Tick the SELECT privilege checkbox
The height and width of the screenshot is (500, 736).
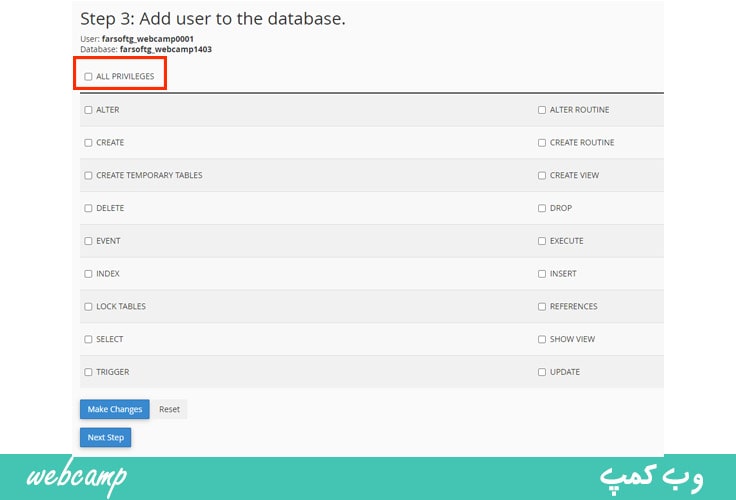point(88,339)
